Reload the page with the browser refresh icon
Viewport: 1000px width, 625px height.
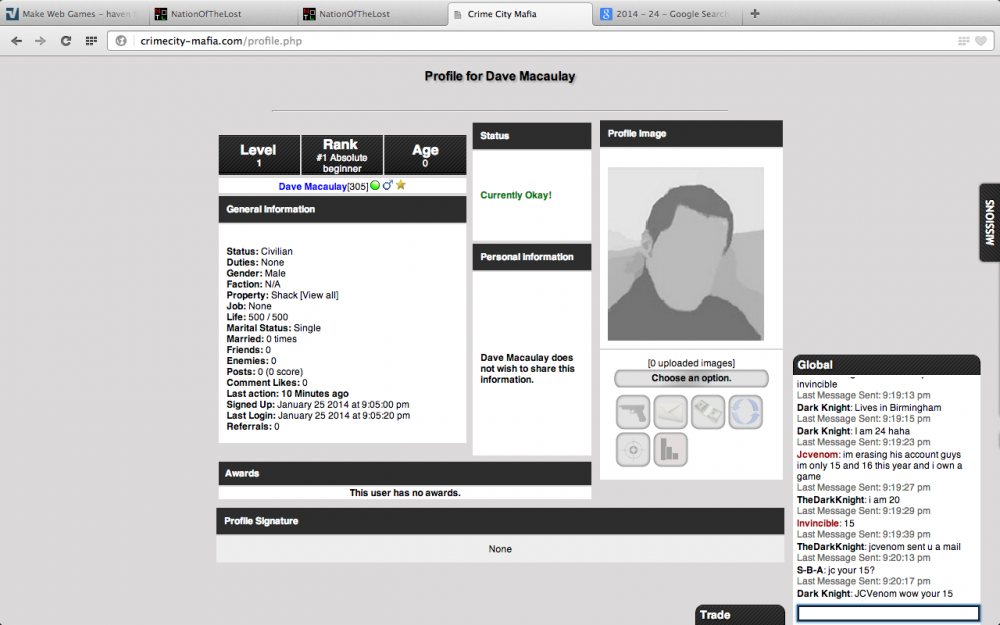pos(65,42)
